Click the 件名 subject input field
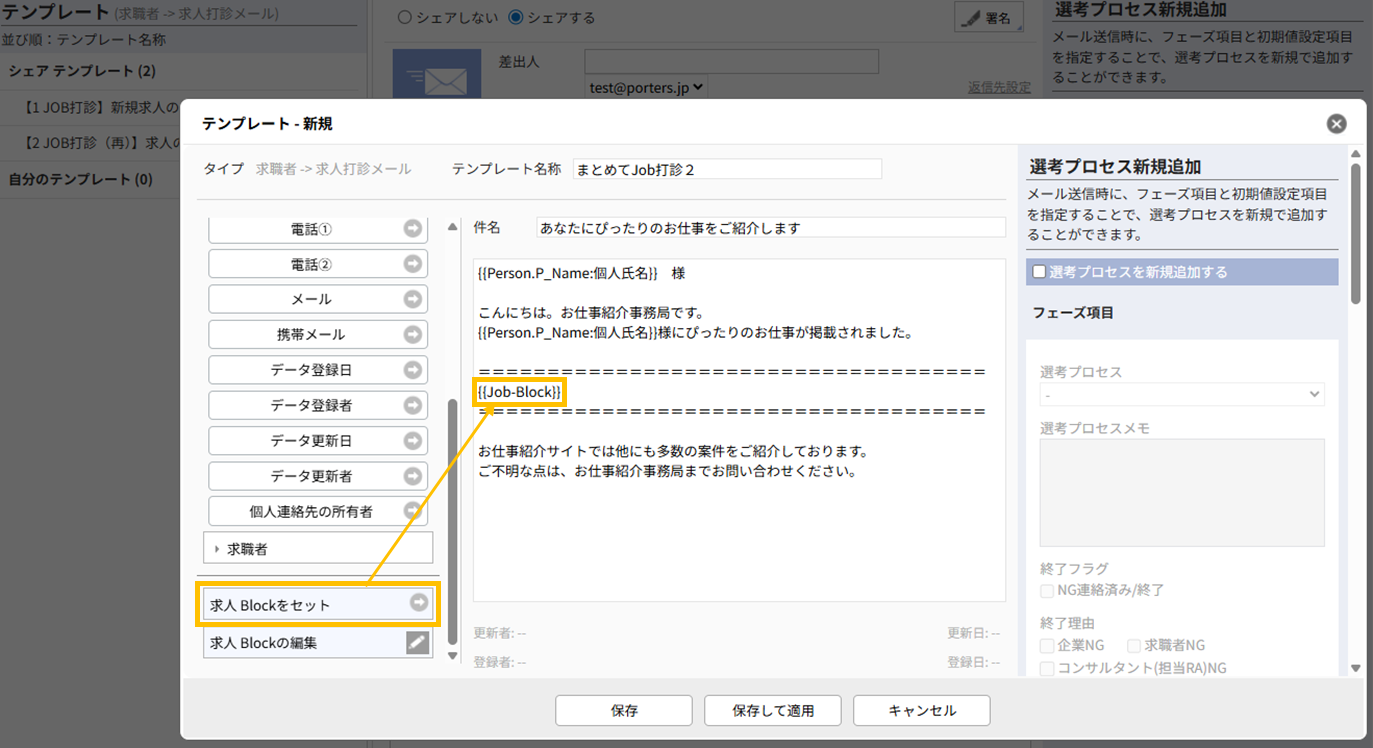Viewport: 1373px width, 748px height. click(770, 228)
